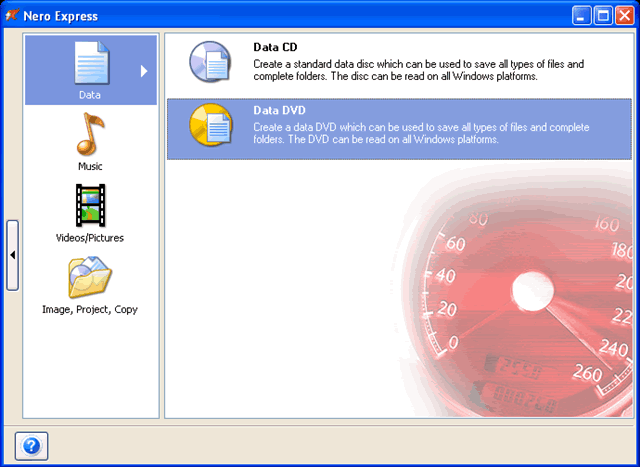The image size is (640, 467).
Task: Expand the arrow beside the Data category
Action: click(x=144, y=71)
